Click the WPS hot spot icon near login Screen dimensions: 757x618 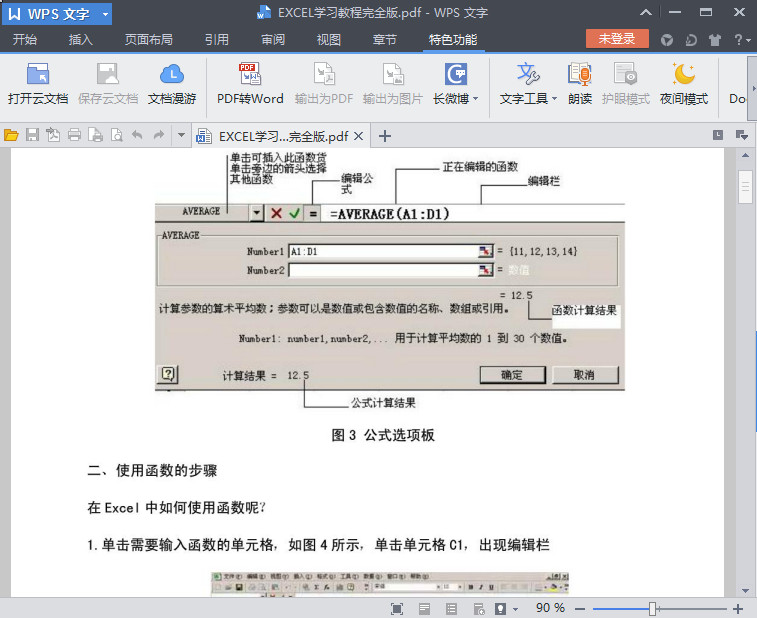pyautogui.click(x=667, y=40)
